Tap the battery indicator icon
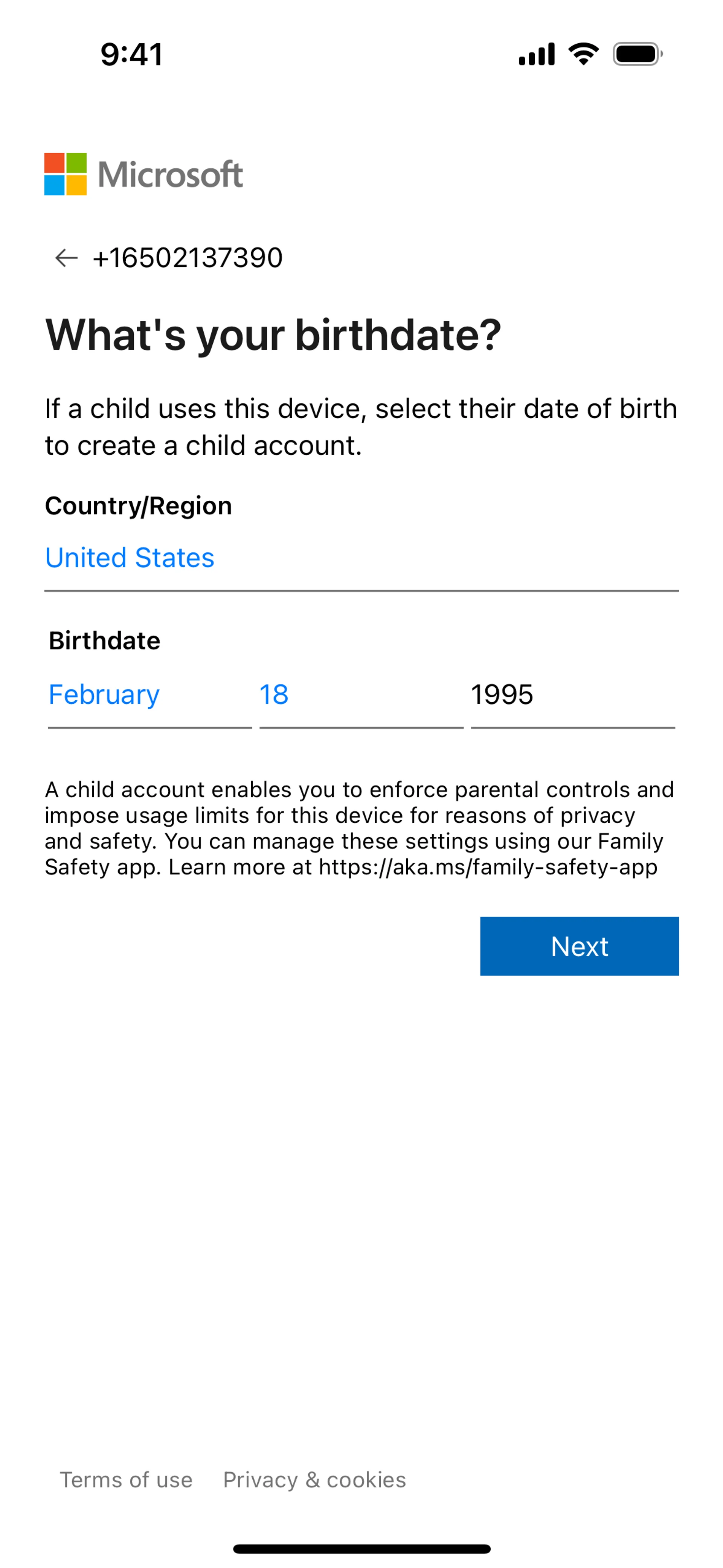 click(637, 54)
